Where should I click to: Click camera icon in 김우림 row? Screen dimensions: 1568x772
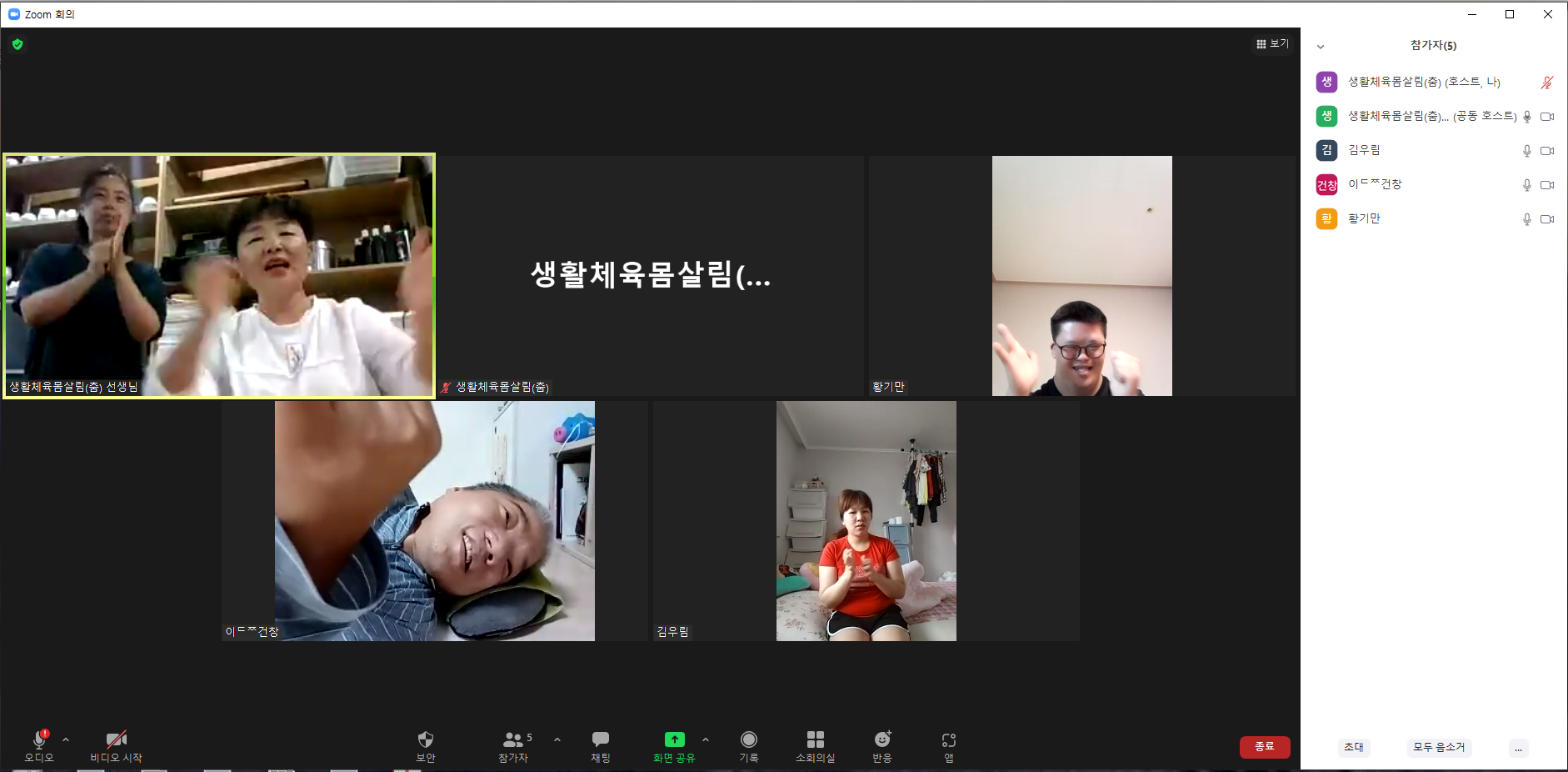coord(1547,151)
